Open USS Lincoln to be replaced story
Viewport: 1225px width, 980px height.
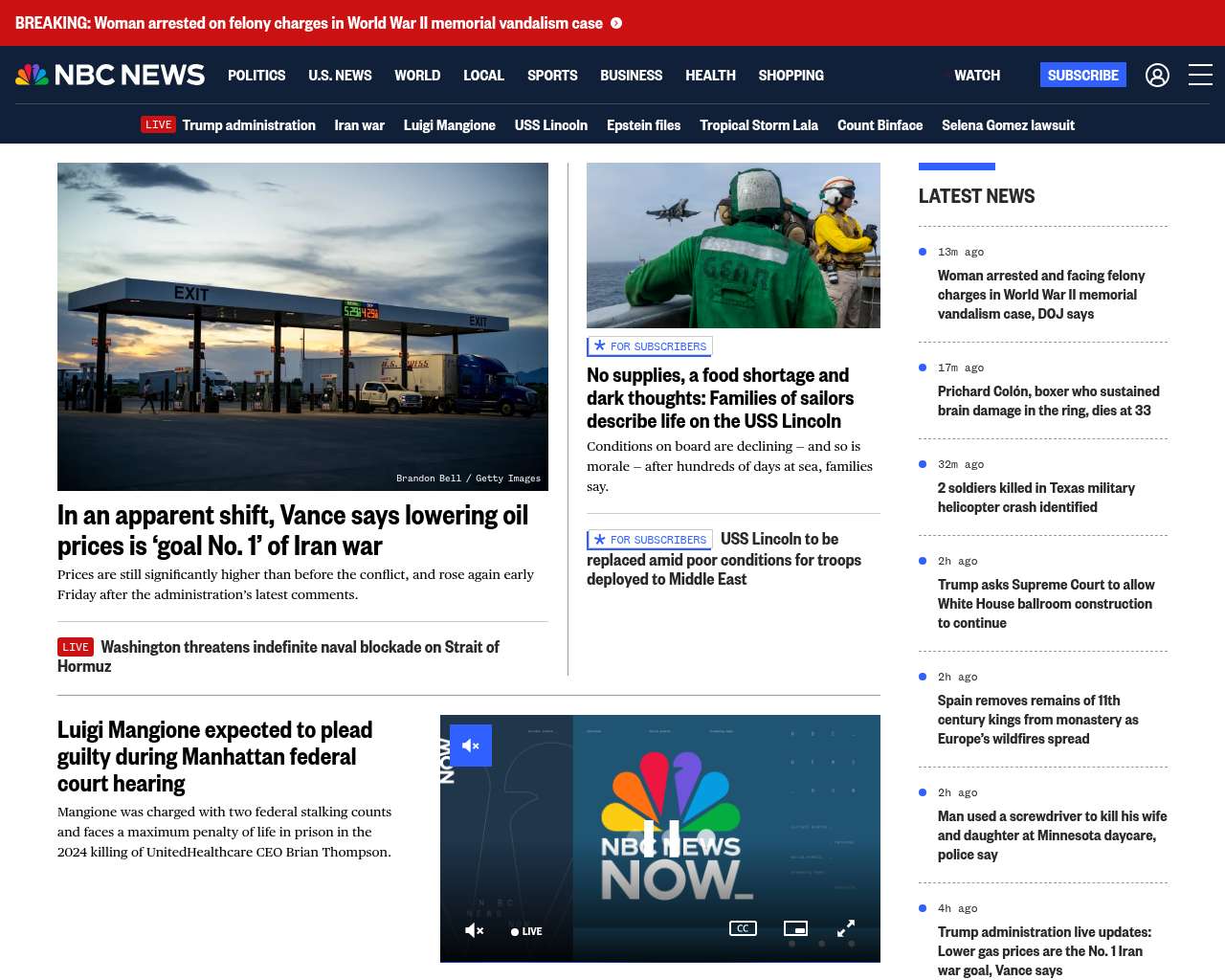pos(724,559)
